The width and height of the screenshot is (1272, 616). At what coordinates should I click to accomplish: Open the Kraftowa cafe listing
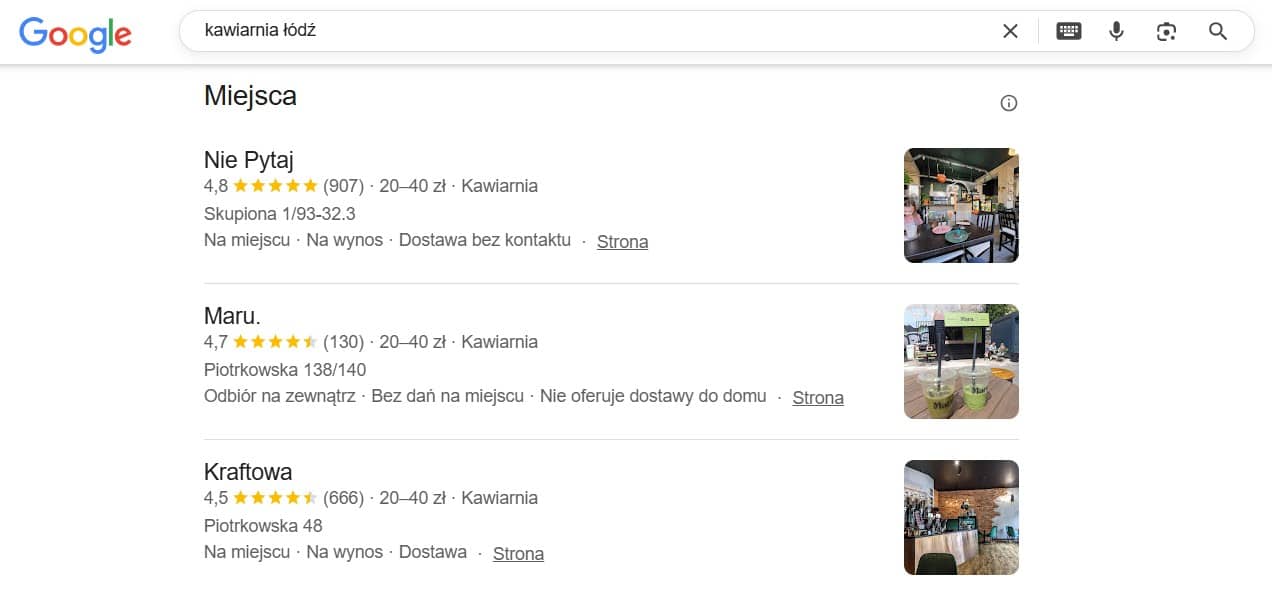tap(248, 472)
